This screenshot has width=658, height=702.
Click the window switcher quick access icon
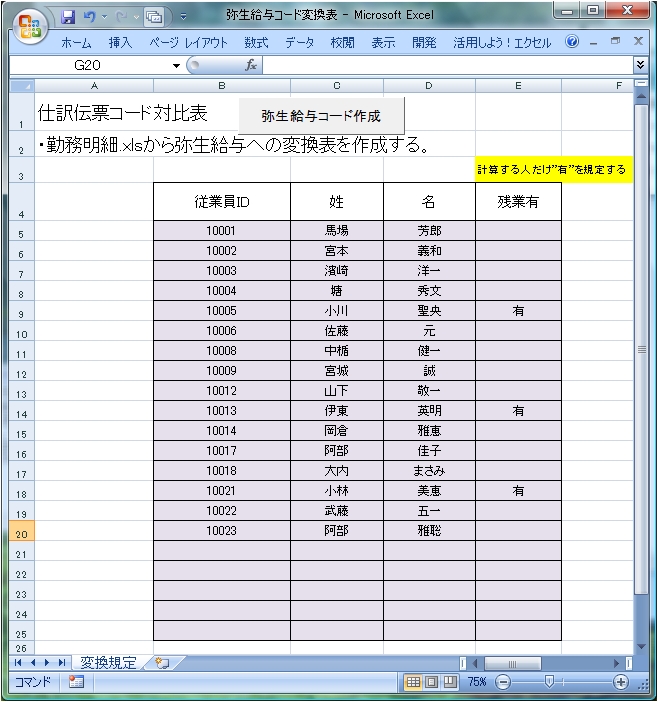pos(154,17)
